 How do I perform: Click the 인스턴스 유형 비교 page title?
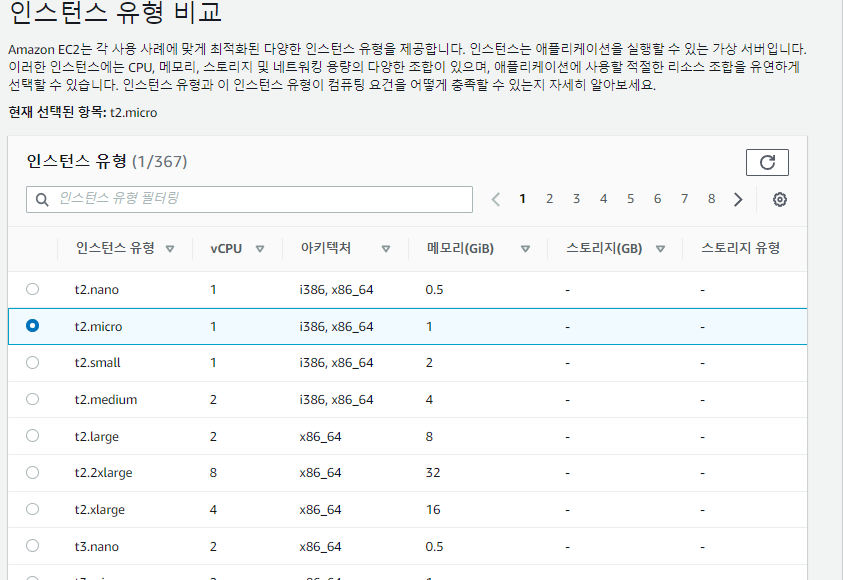coord(115,12)
